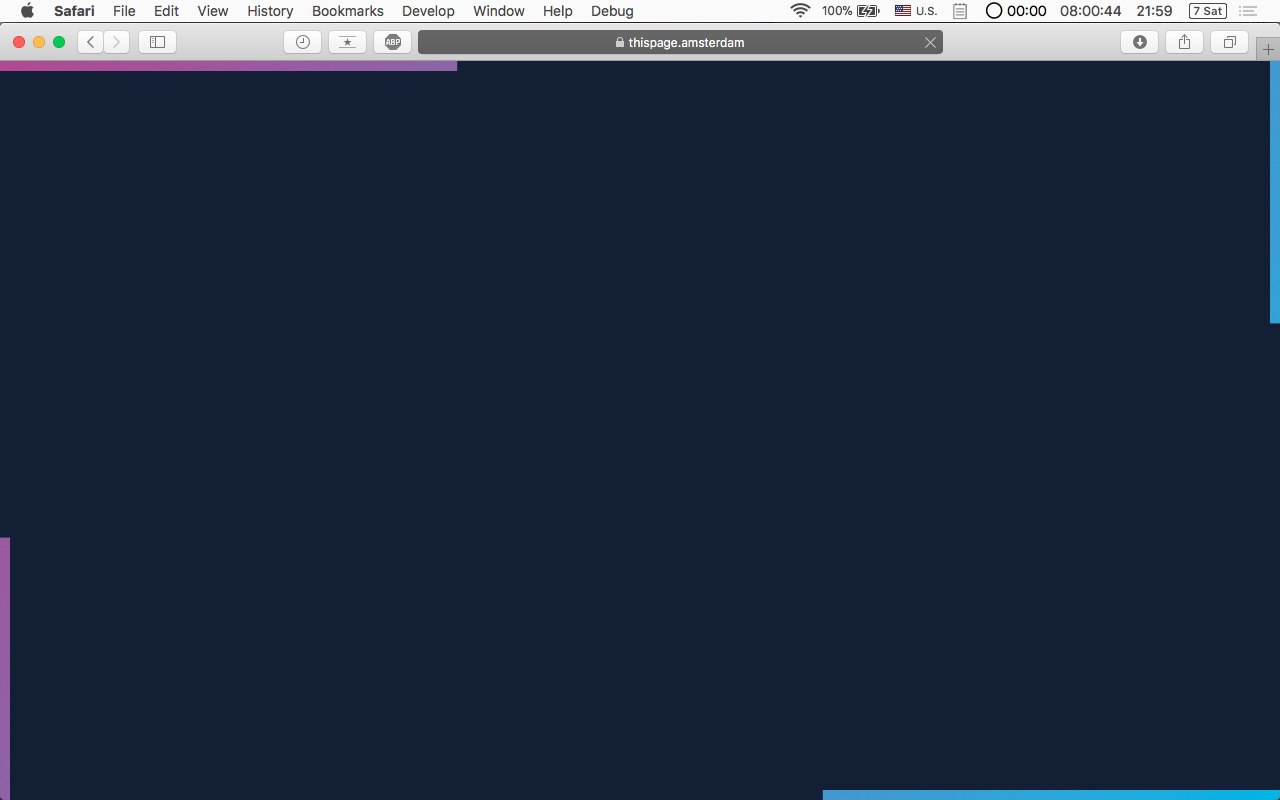
Task: Go back with the Safari back arrow
Action: (91, 42)
